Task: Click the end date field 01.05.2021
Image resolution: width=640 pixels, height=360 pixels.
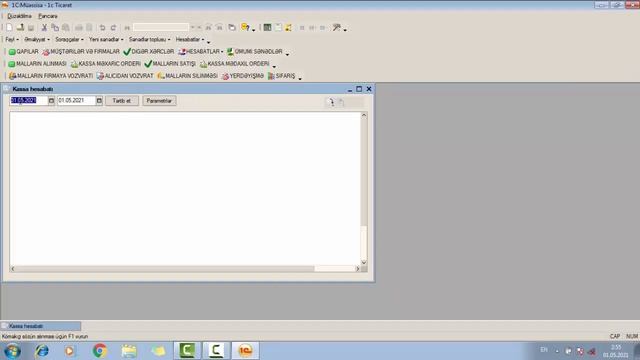Action: tap(76, 100)
